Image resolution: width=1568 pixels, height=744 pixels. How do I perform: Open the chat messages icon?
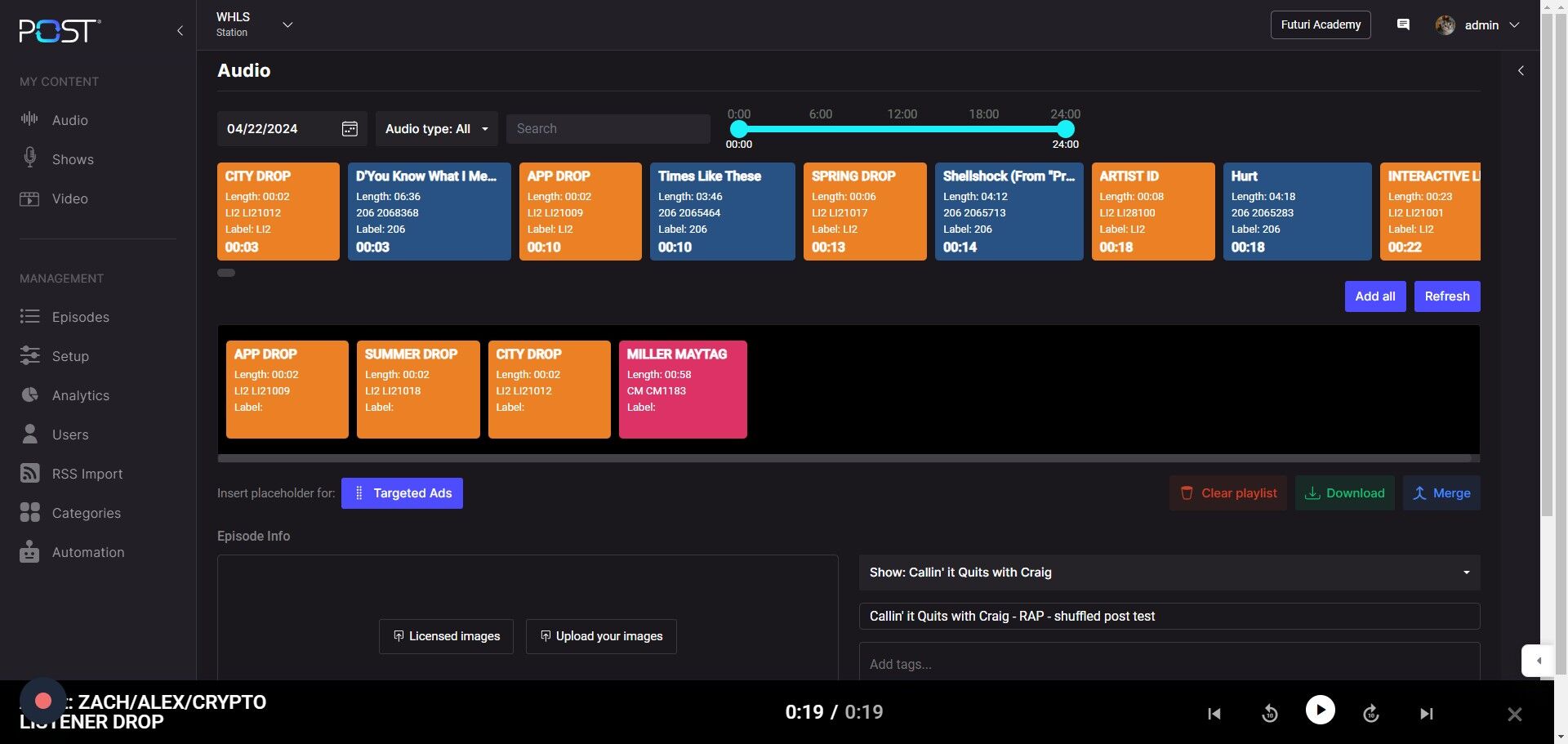coord(1403,25)
